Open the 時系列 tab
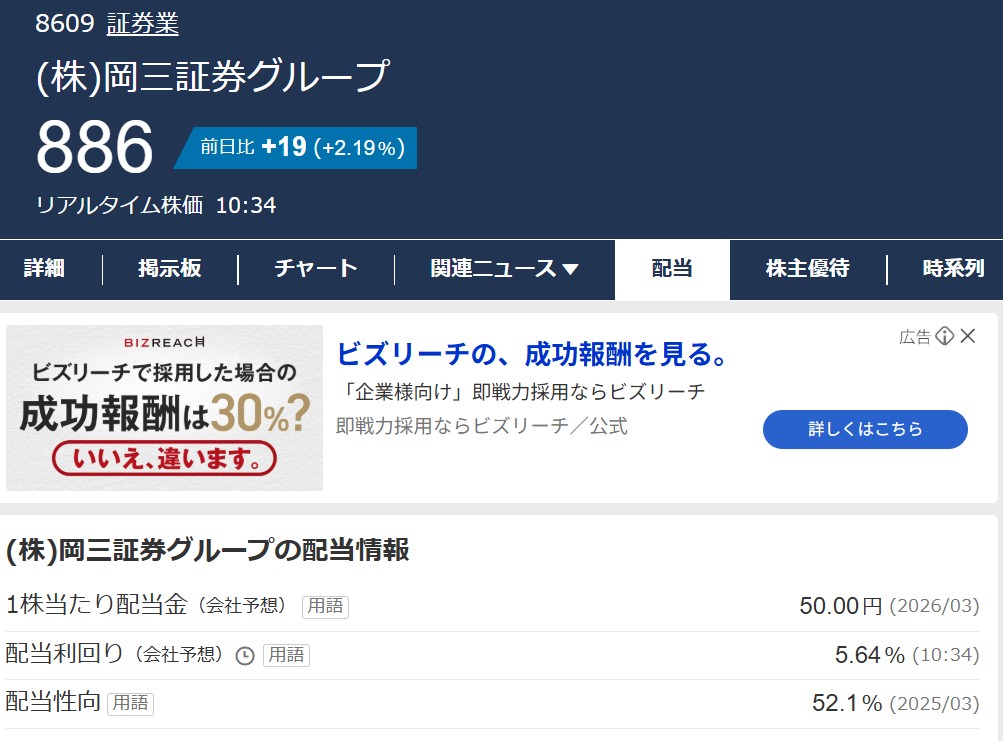Screen dimensions: 1003x741 point(953,269)
